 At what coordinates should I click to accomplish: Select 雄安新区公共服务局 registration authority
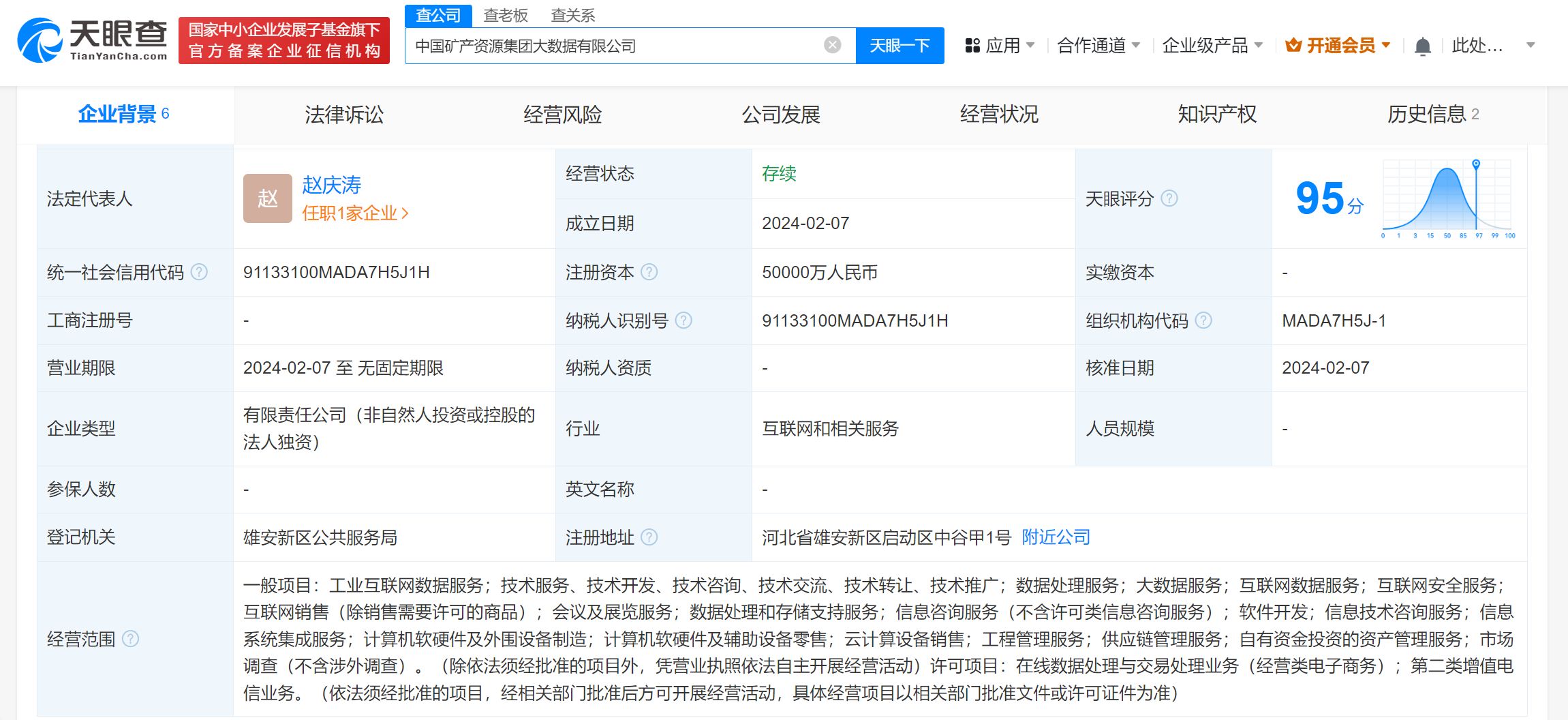coord(320,537)
